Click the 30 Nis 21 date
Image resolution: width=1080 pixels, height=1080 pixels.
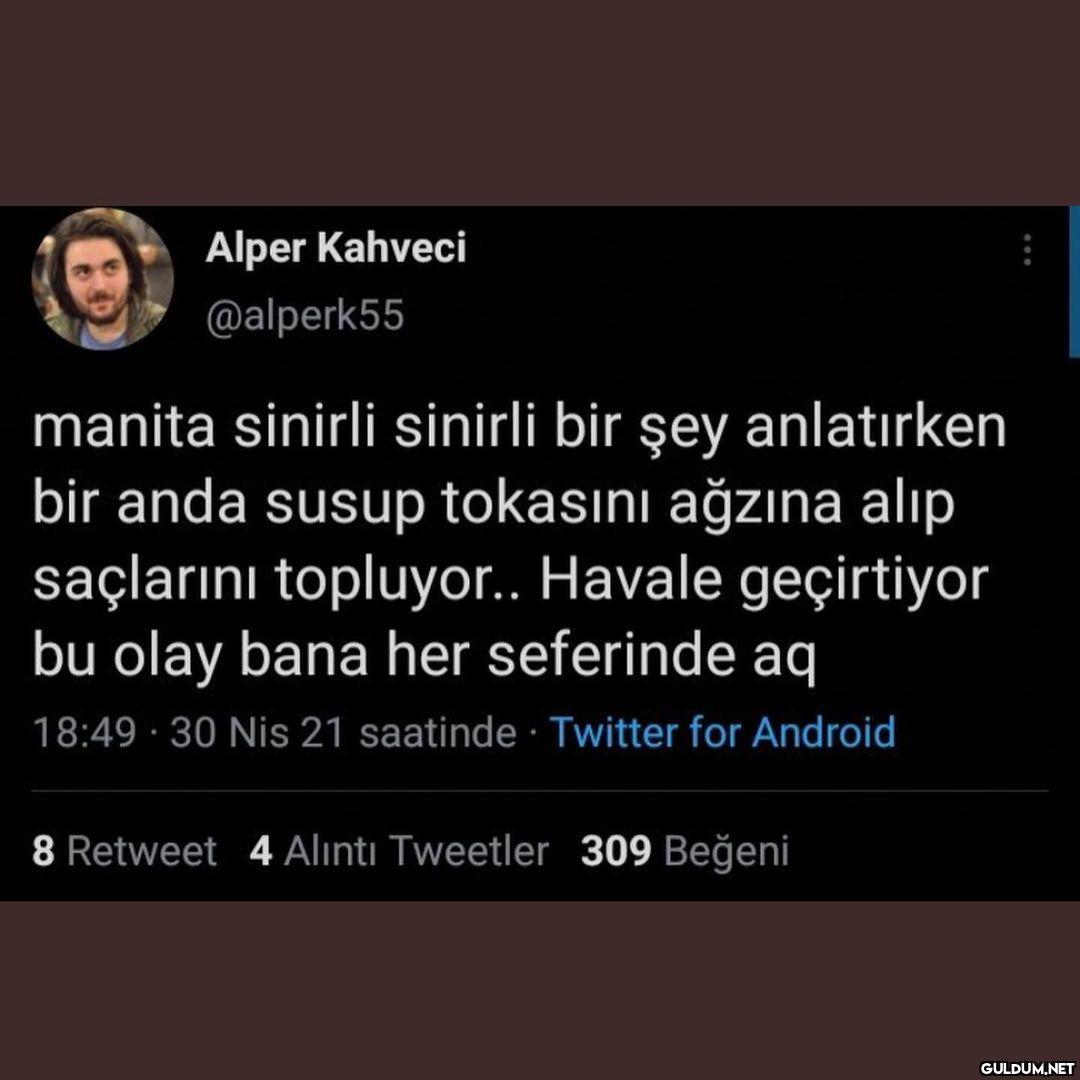[256, 732]
